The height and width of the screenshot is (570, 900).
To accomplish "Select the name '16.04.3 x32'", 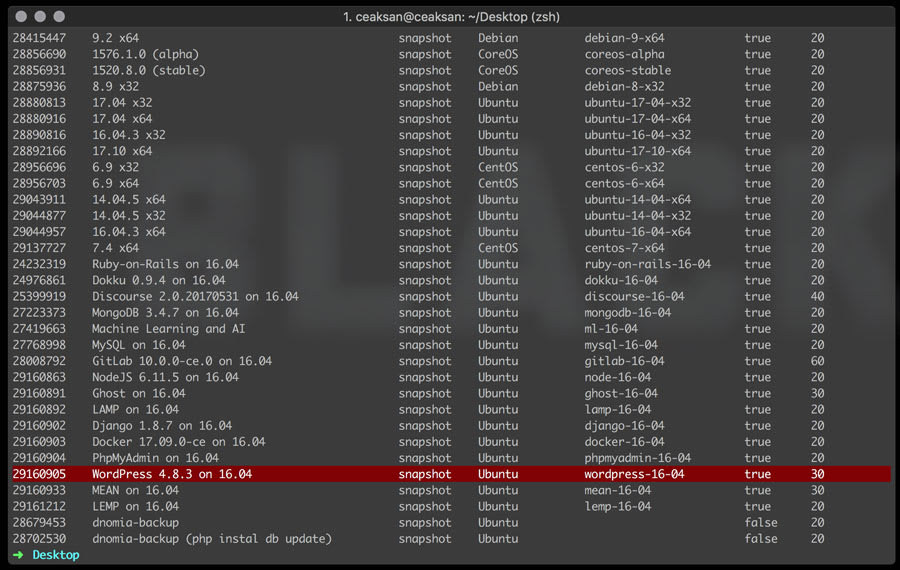I will (x=129, y=135).
